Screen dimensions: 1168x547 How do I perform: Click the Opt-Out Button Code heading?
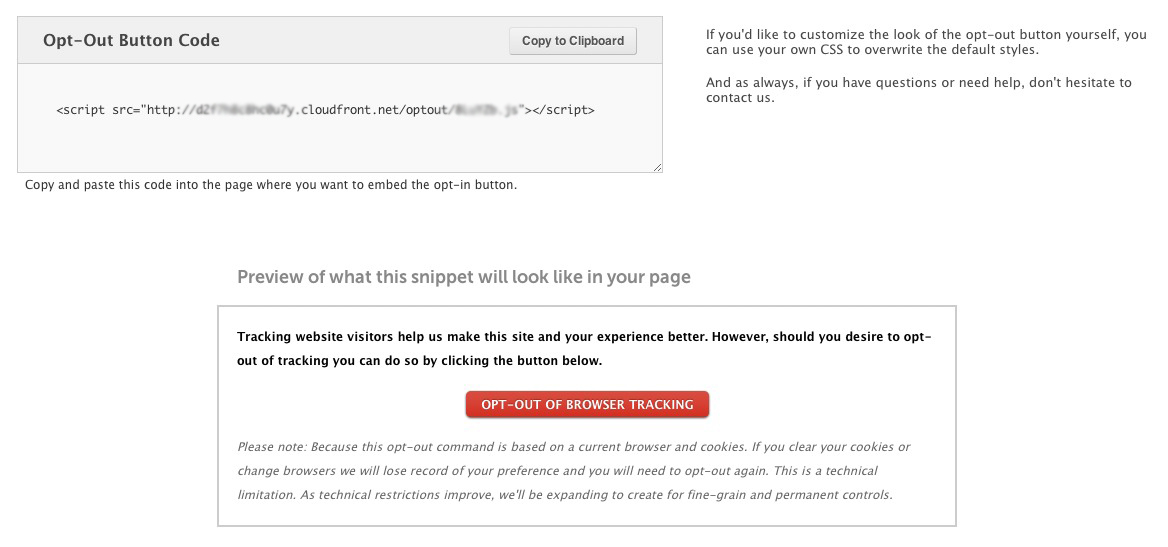click(131, 41)
